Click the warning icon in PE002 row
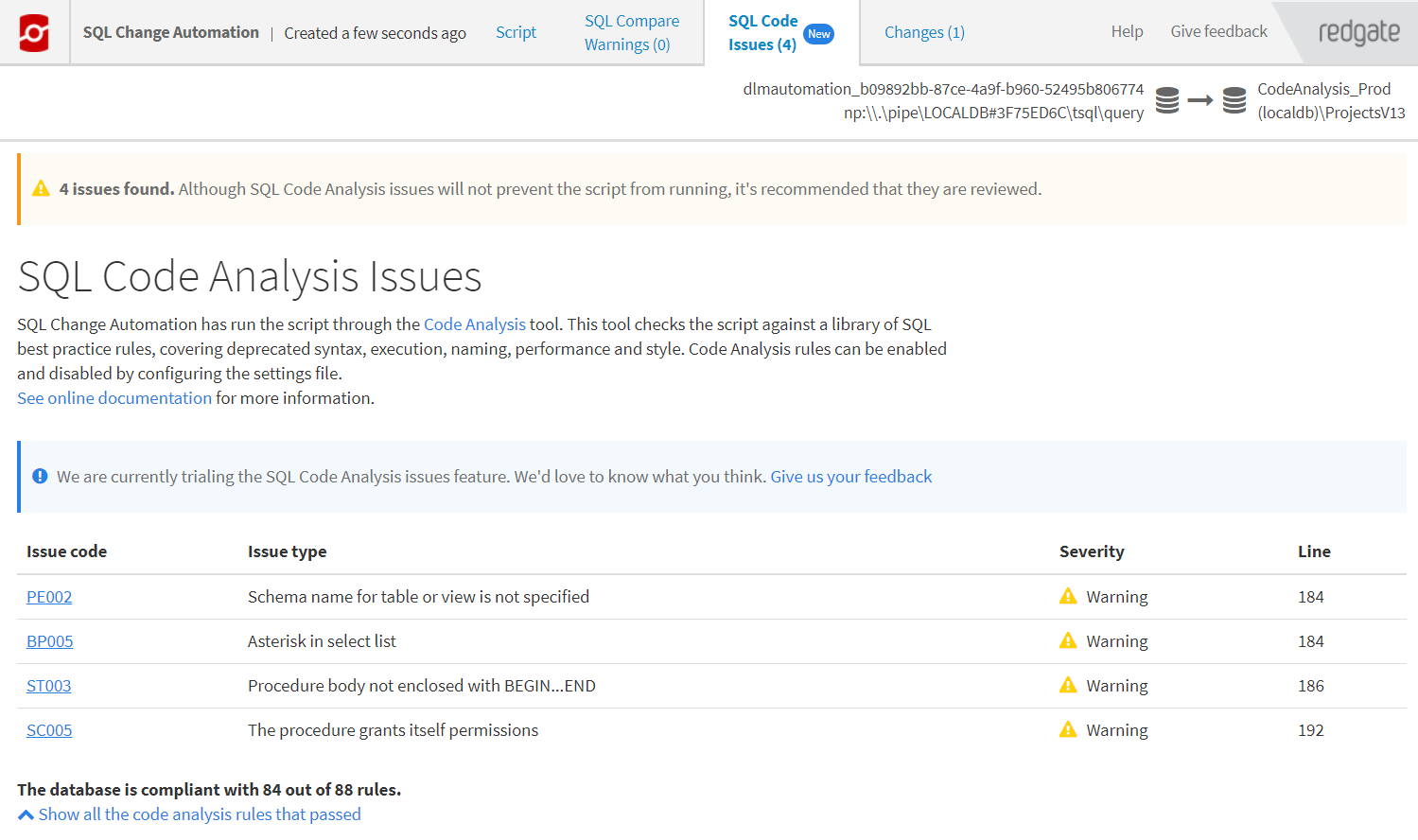 [x=1068, y=597]
